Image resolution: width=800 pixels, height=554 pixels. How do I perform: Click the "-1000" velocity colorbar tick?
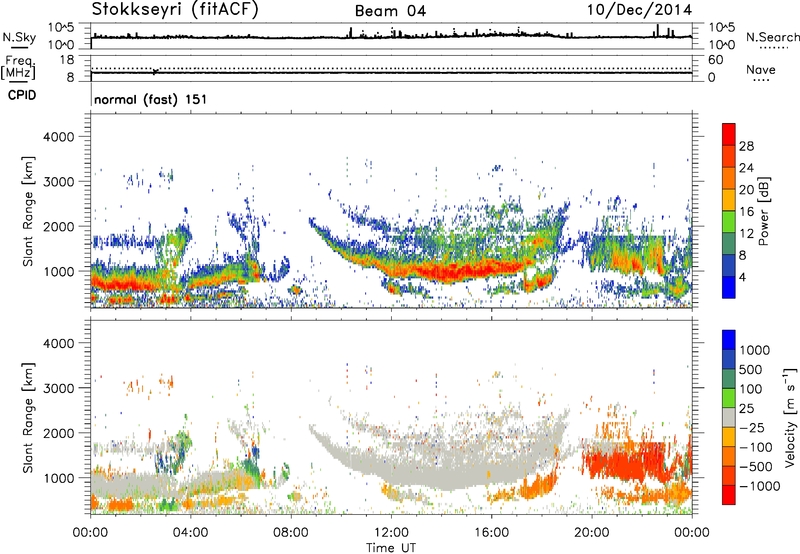(x=760, y=486)
